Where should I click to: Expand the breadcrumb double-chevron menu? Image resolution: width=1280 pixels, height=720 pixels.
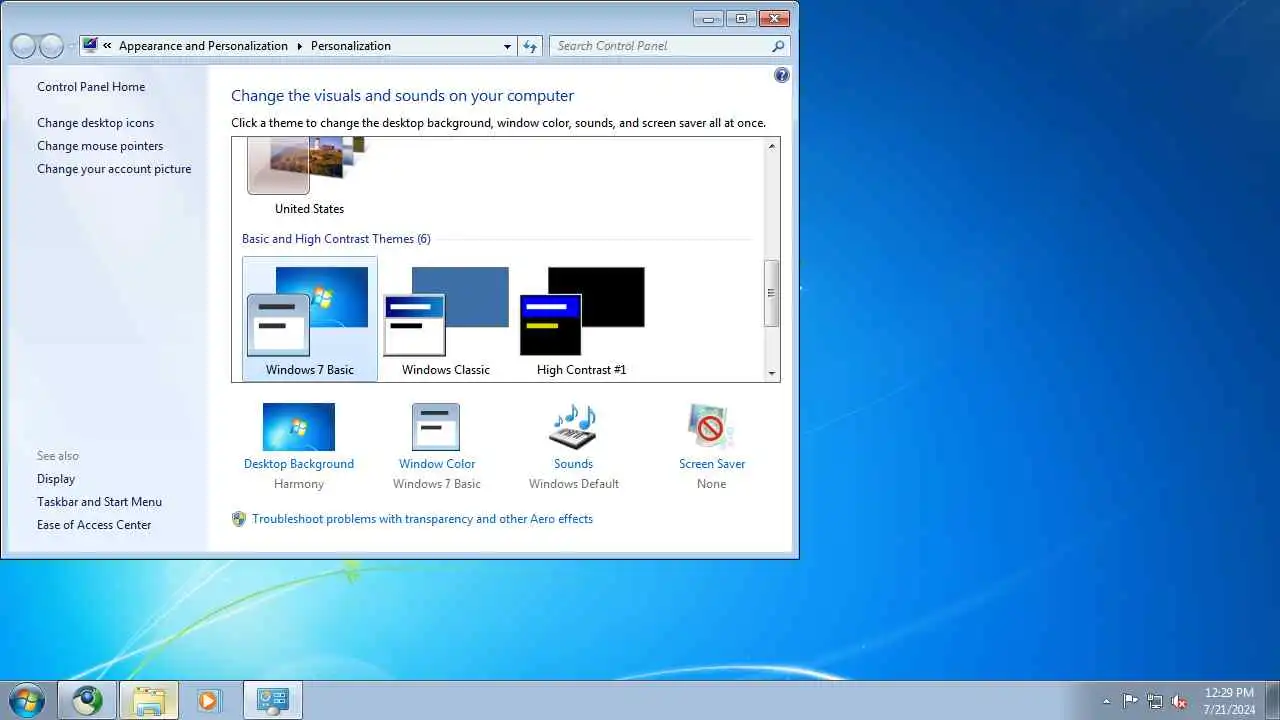[107, 46]
